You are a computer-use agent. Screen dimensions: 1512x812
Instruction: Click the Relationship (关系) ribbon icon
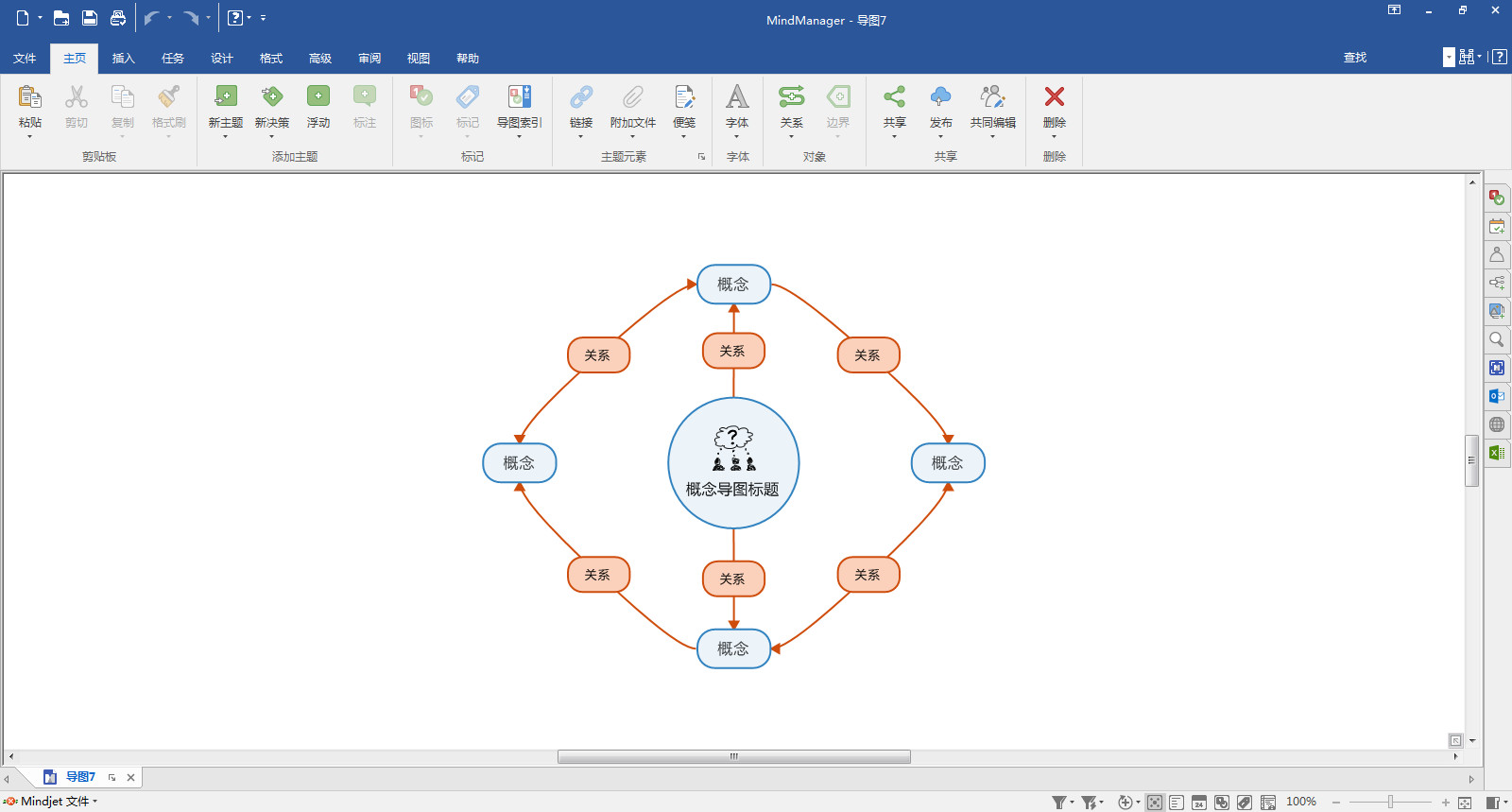click(x=791, y=96)
